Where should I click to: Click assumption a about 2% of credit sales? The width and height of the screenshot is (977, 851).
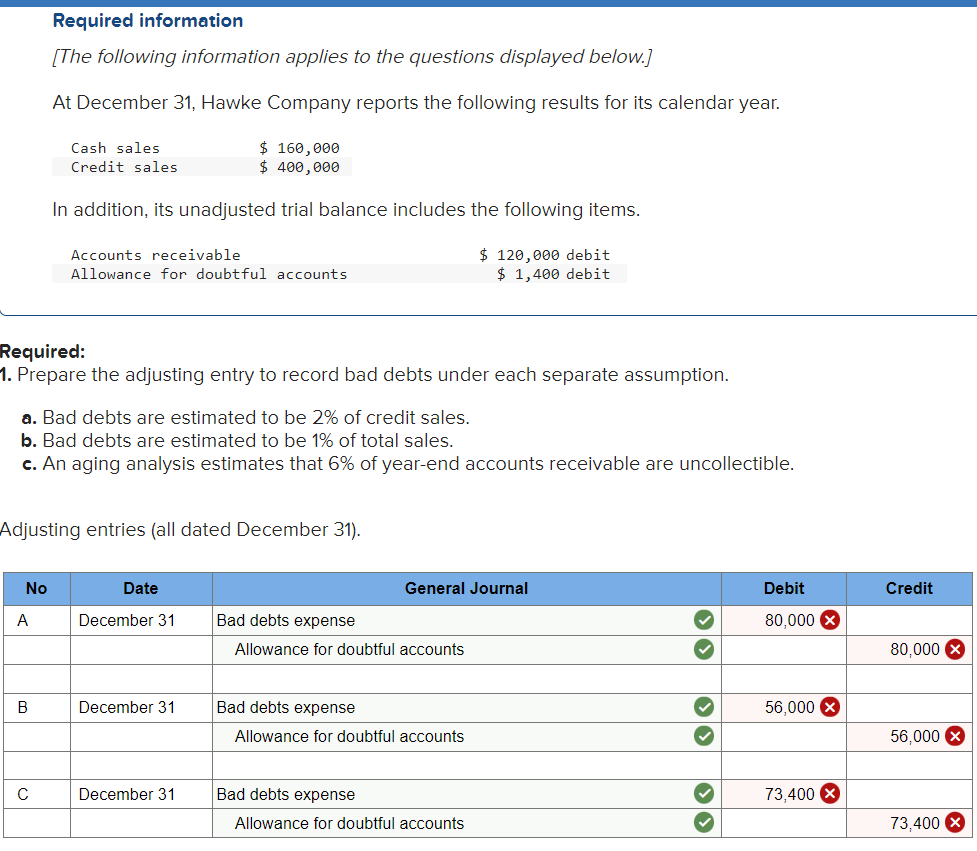245,417
